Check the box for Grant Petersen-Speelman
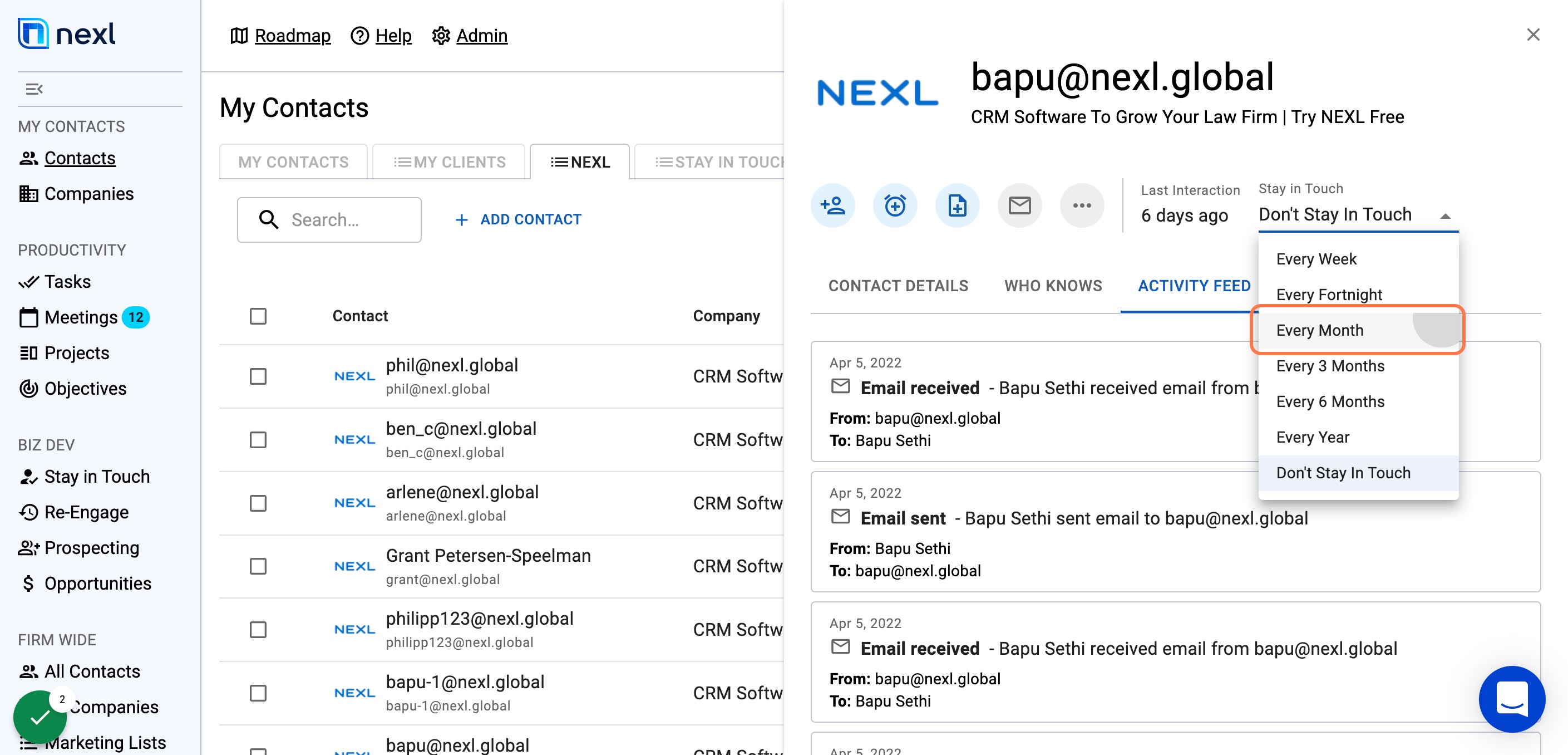Viewport: 1568px width, 755px height. coord(258,566)
